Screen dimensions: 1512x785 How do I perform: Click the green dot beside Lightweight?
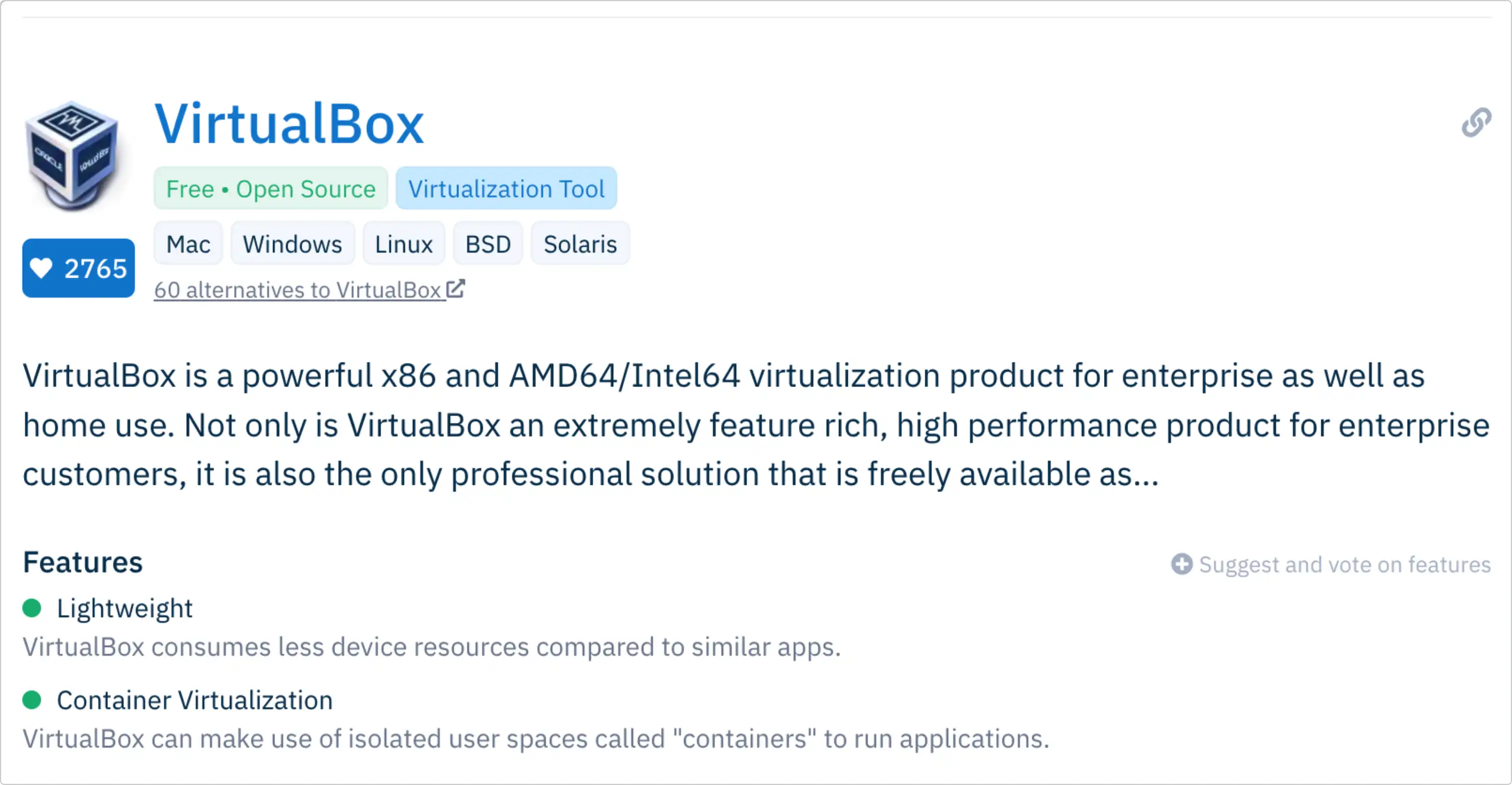[31, 608]
